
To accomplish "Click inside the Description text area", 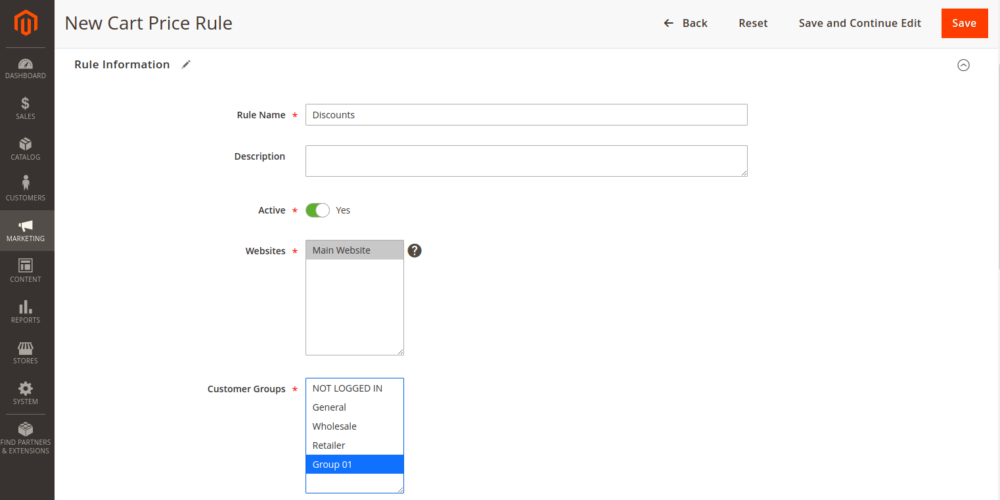I will pyautogui.click(x=526, y=161).
